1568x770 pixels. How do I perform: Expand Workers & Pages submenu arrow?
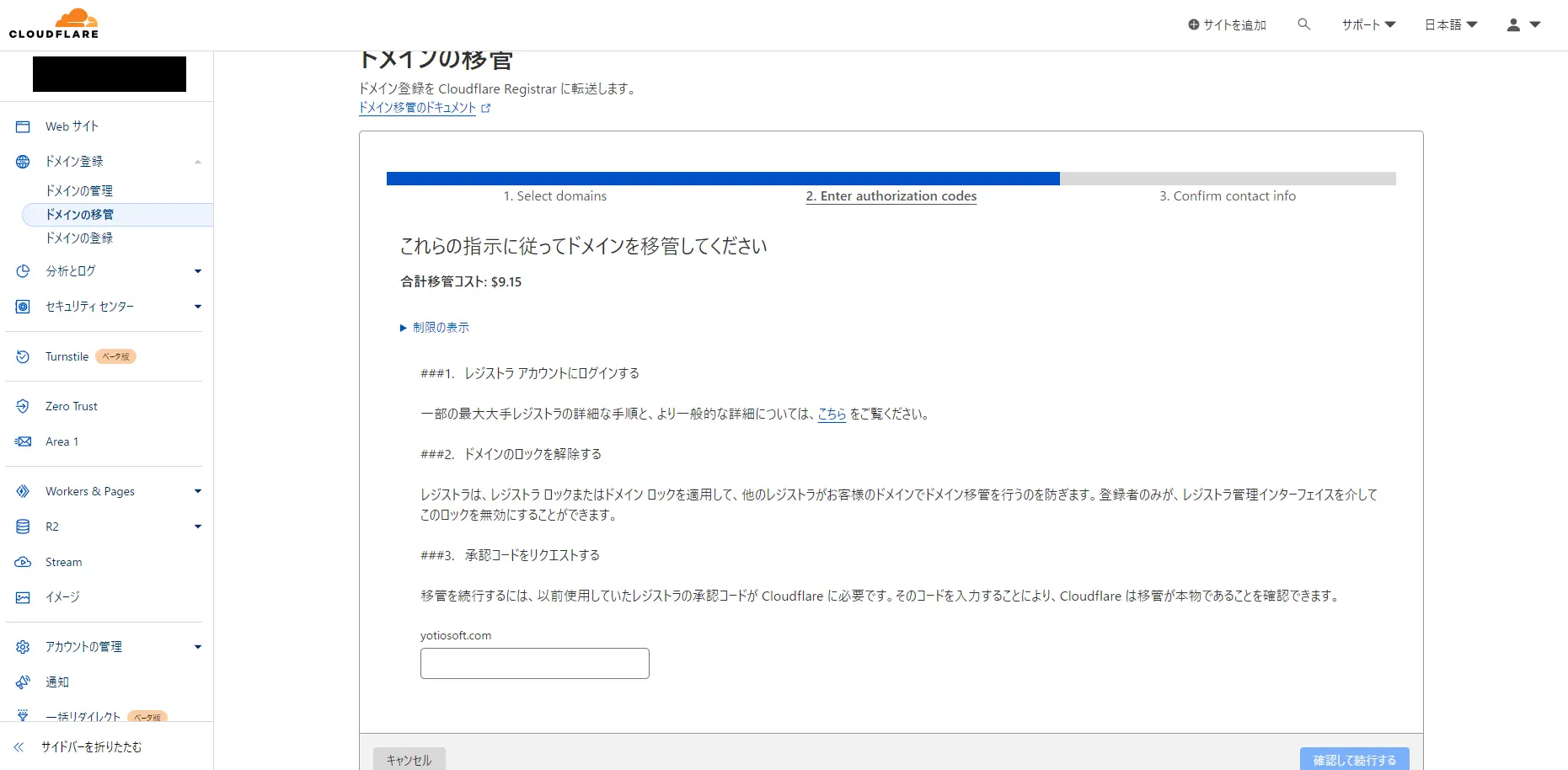pyautogui.click(x=198, y=491)
